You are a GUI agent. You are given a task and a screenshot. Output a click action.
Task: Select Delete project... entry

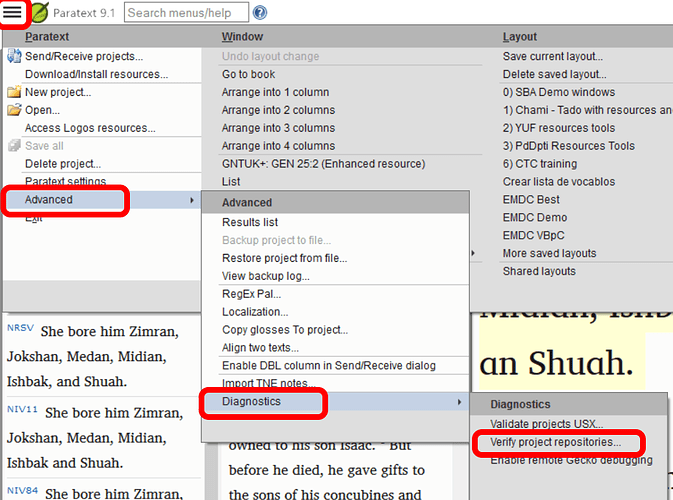63,164
